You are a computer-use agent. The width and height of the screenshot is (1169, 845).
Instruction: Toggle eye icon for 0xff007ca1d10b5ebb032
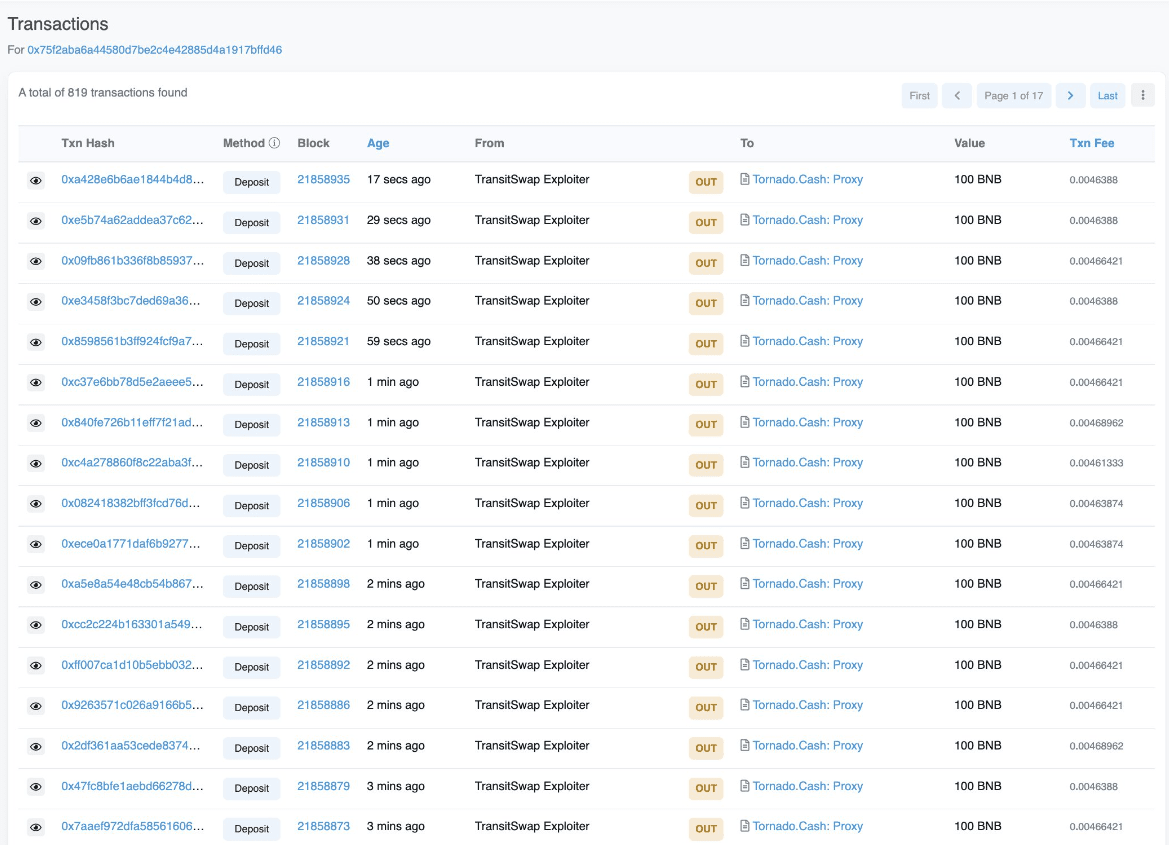(x=36, y=666)
